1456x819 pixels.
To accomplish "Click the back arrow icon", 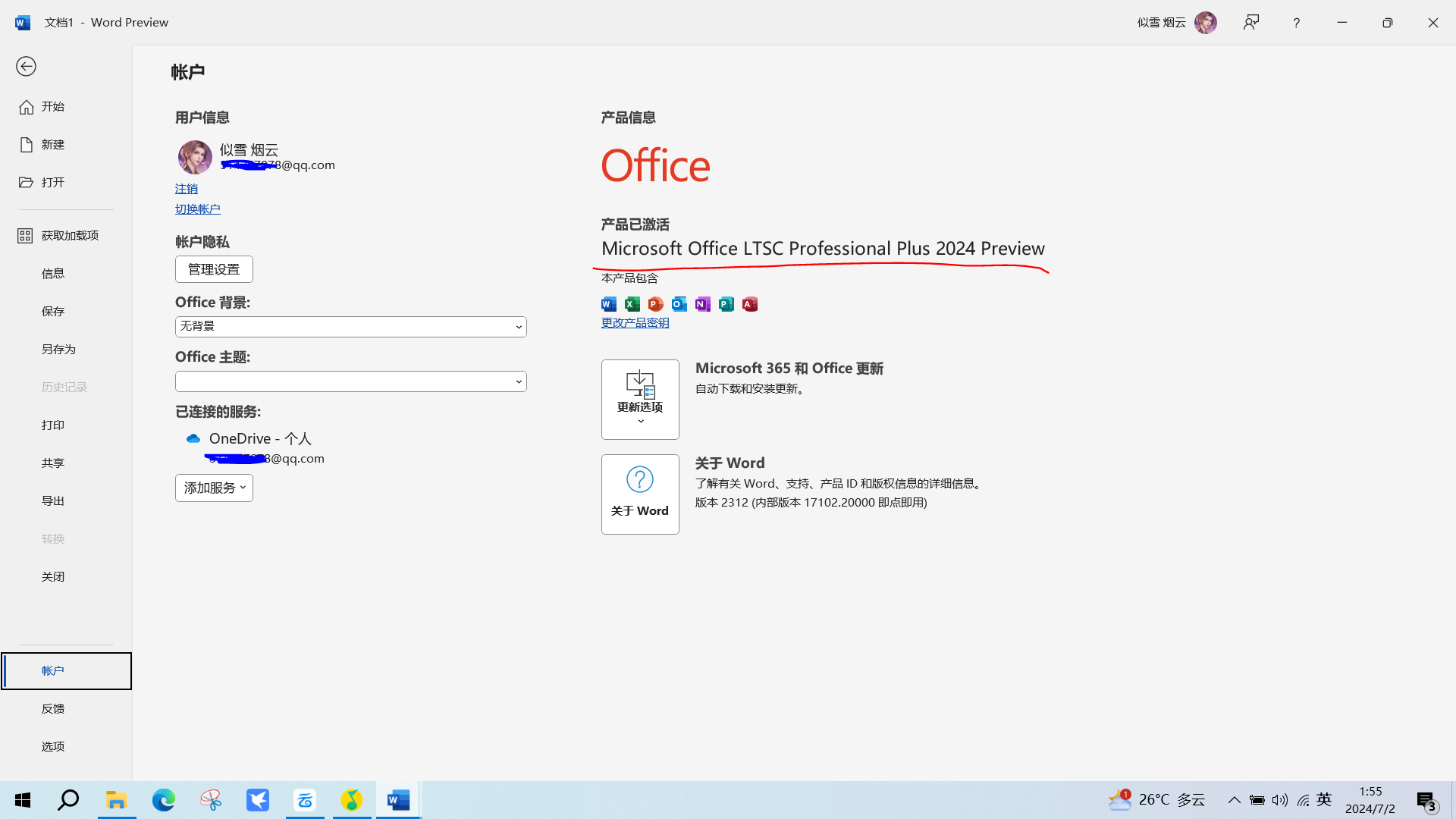I will (26, 67).
